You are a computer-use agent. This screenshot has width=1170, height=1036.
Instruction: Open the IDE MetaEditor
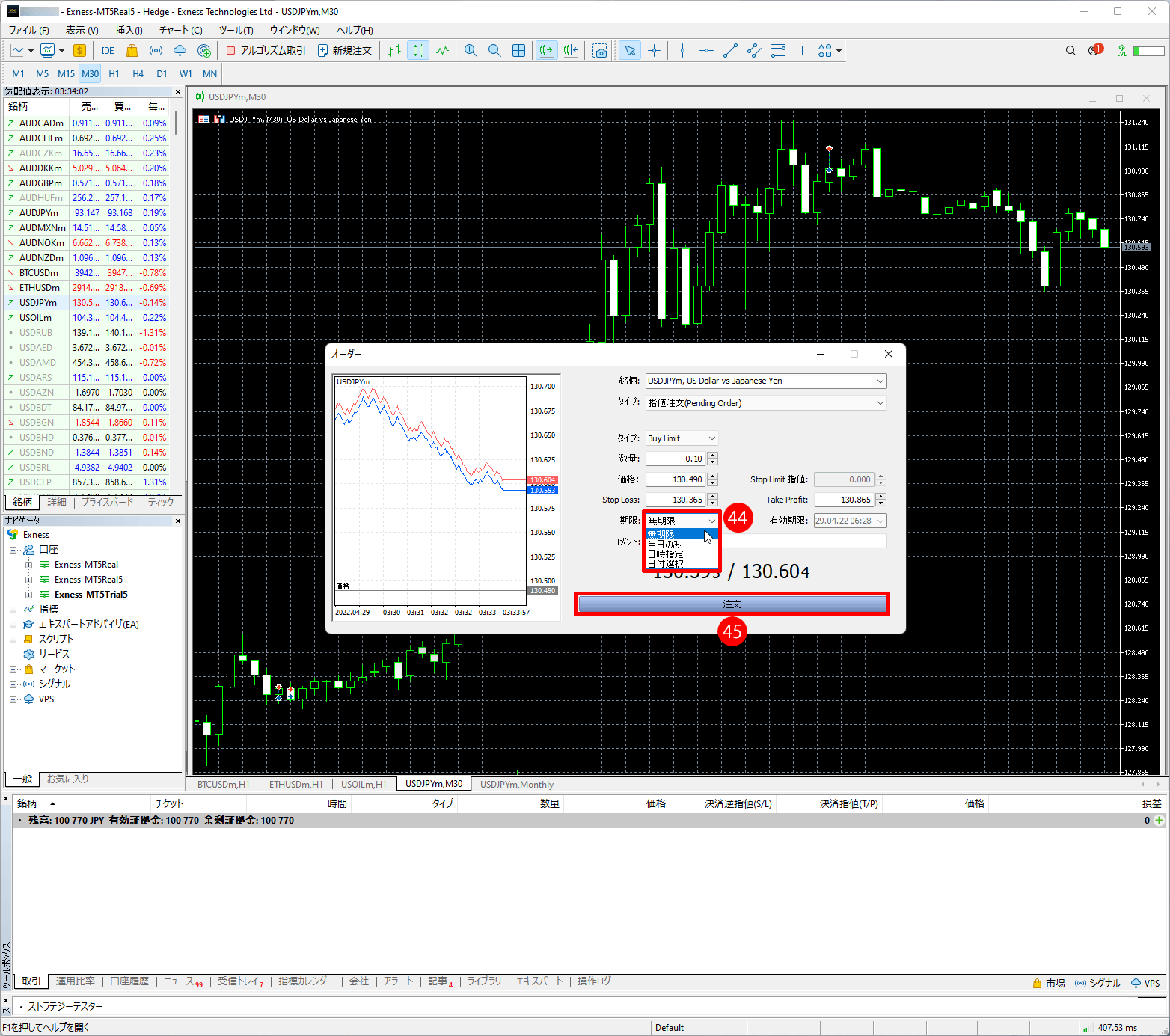tap(108, 50)
